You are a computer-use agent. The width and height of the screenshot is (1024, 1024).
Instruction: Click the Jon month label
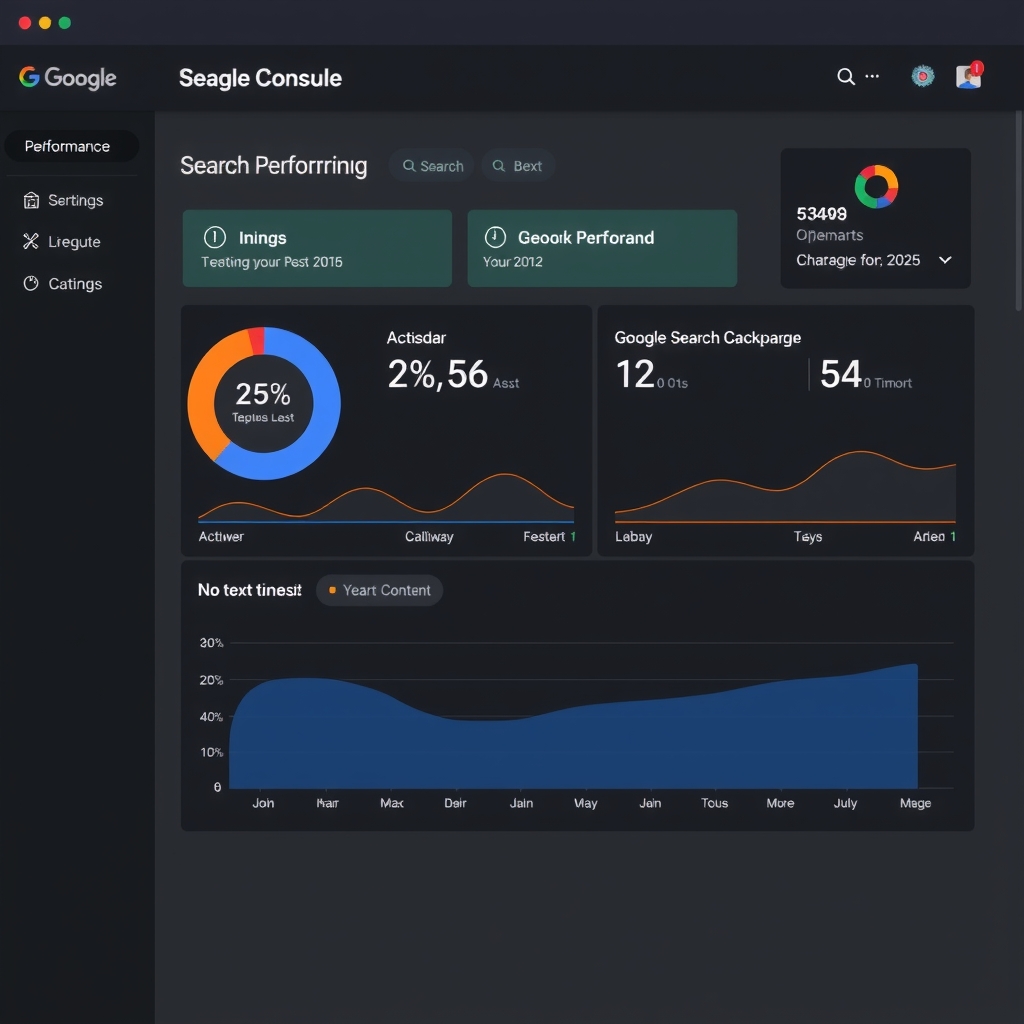(x=263, y=803)
